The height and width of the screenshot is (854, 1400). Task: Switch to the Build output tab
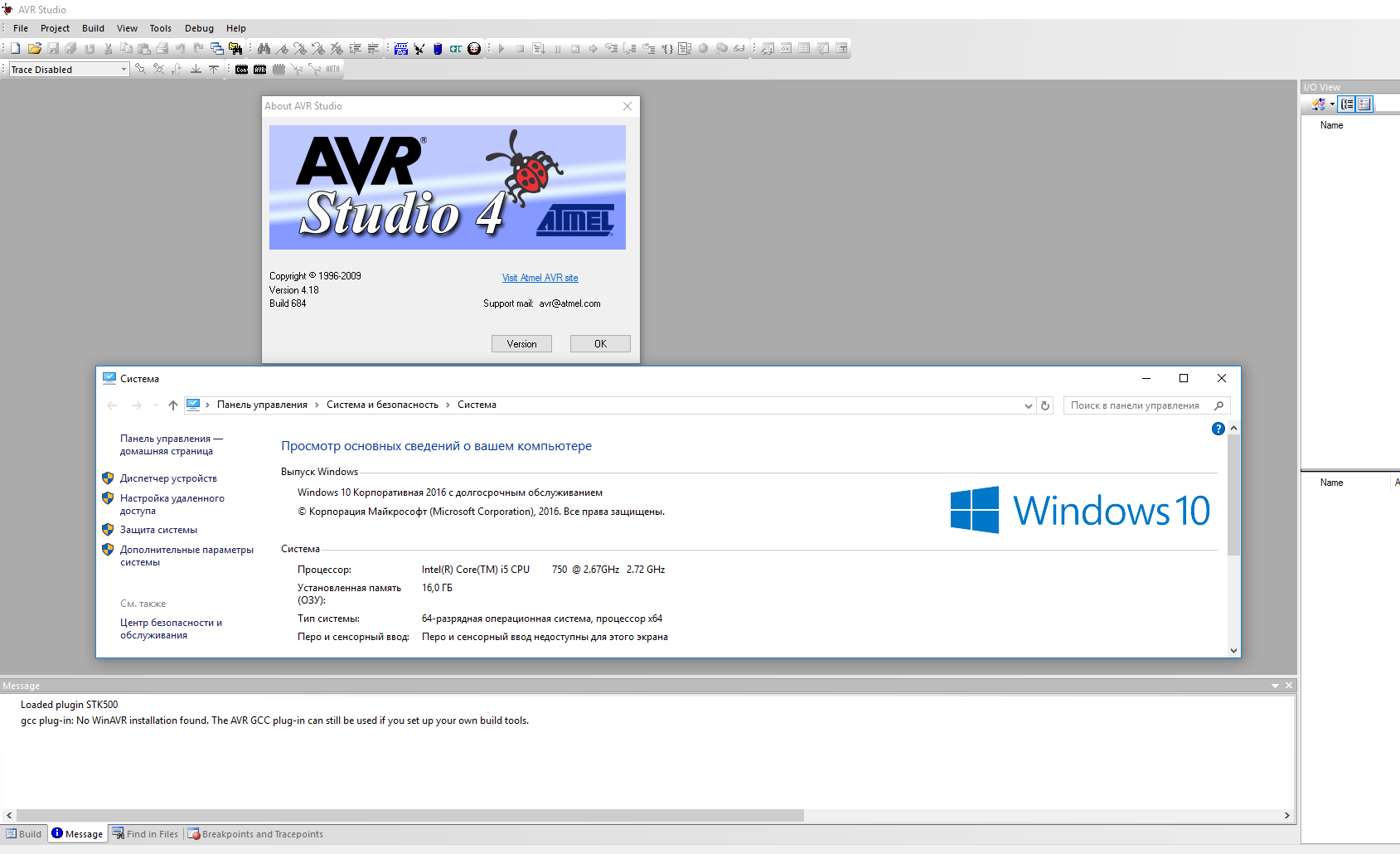[24, 834]
